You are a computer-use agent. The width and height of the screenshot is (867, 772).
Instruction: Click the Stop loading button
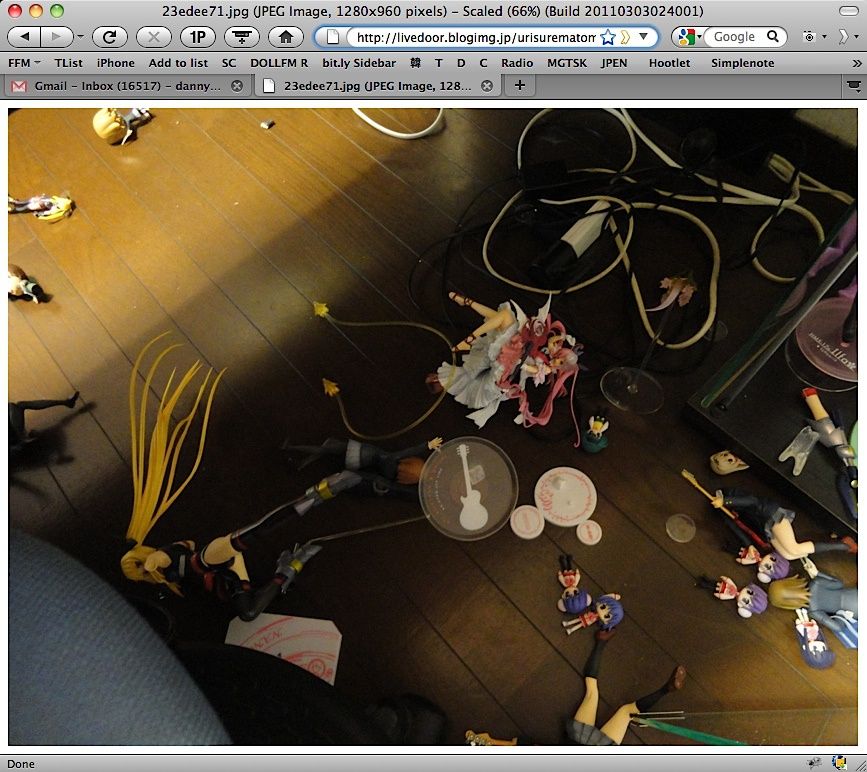(153, 37)
